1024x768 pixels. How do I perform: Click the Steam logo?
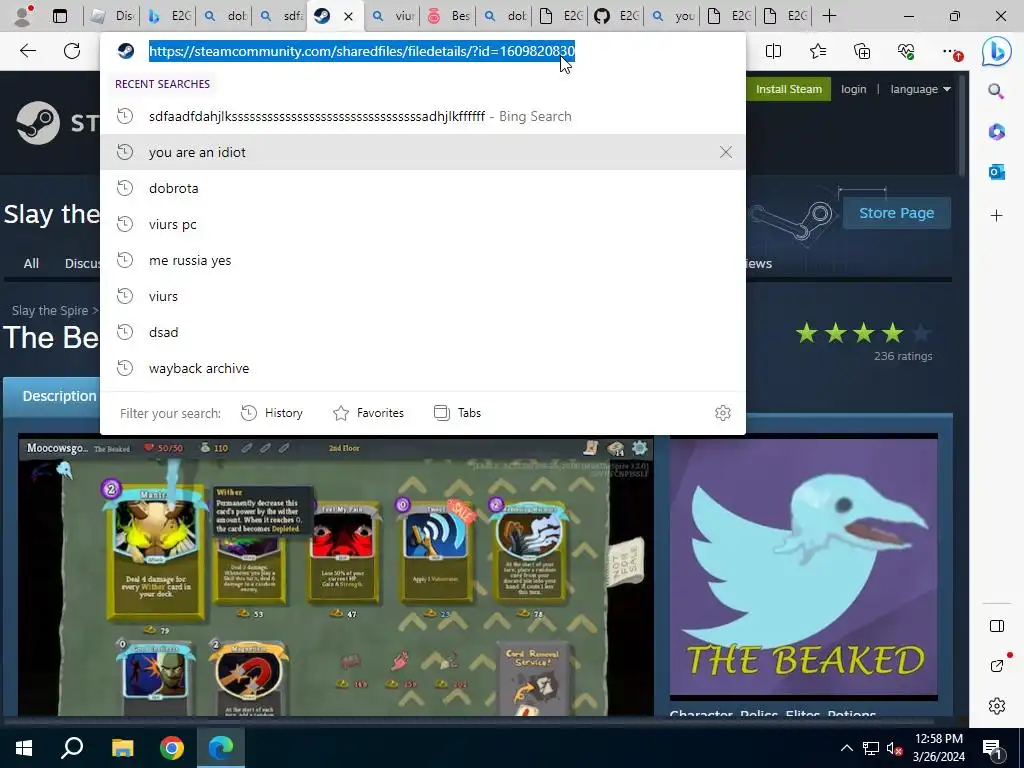[x=38, y=123]
